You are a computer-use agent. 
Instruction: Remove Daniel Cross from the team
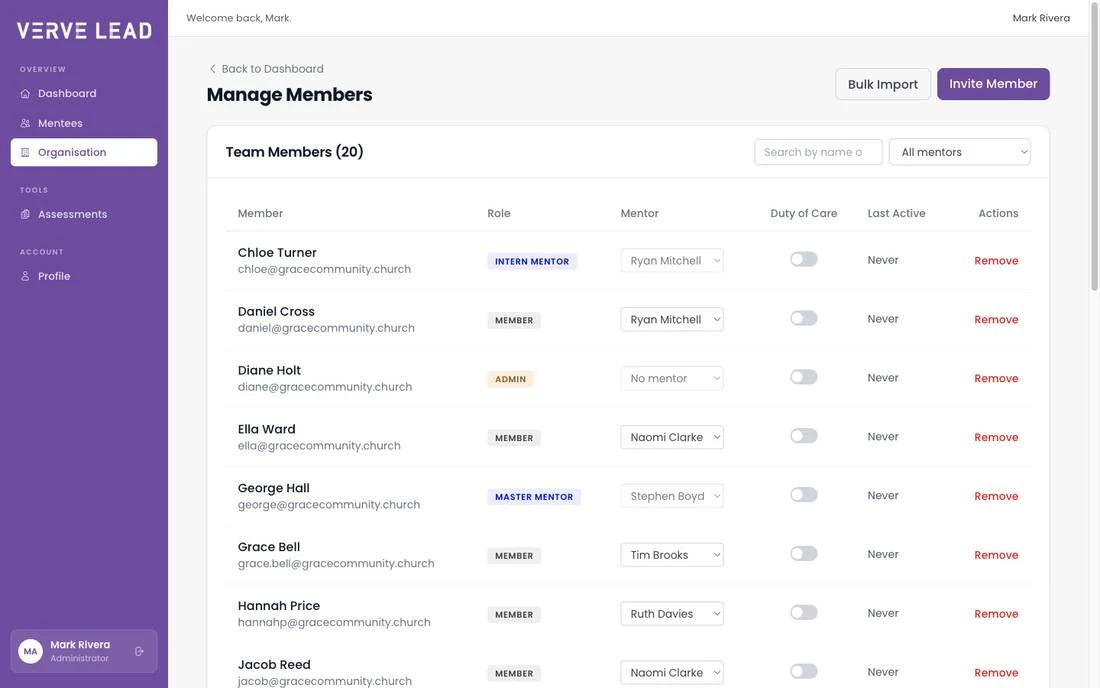tap(995, 319)
